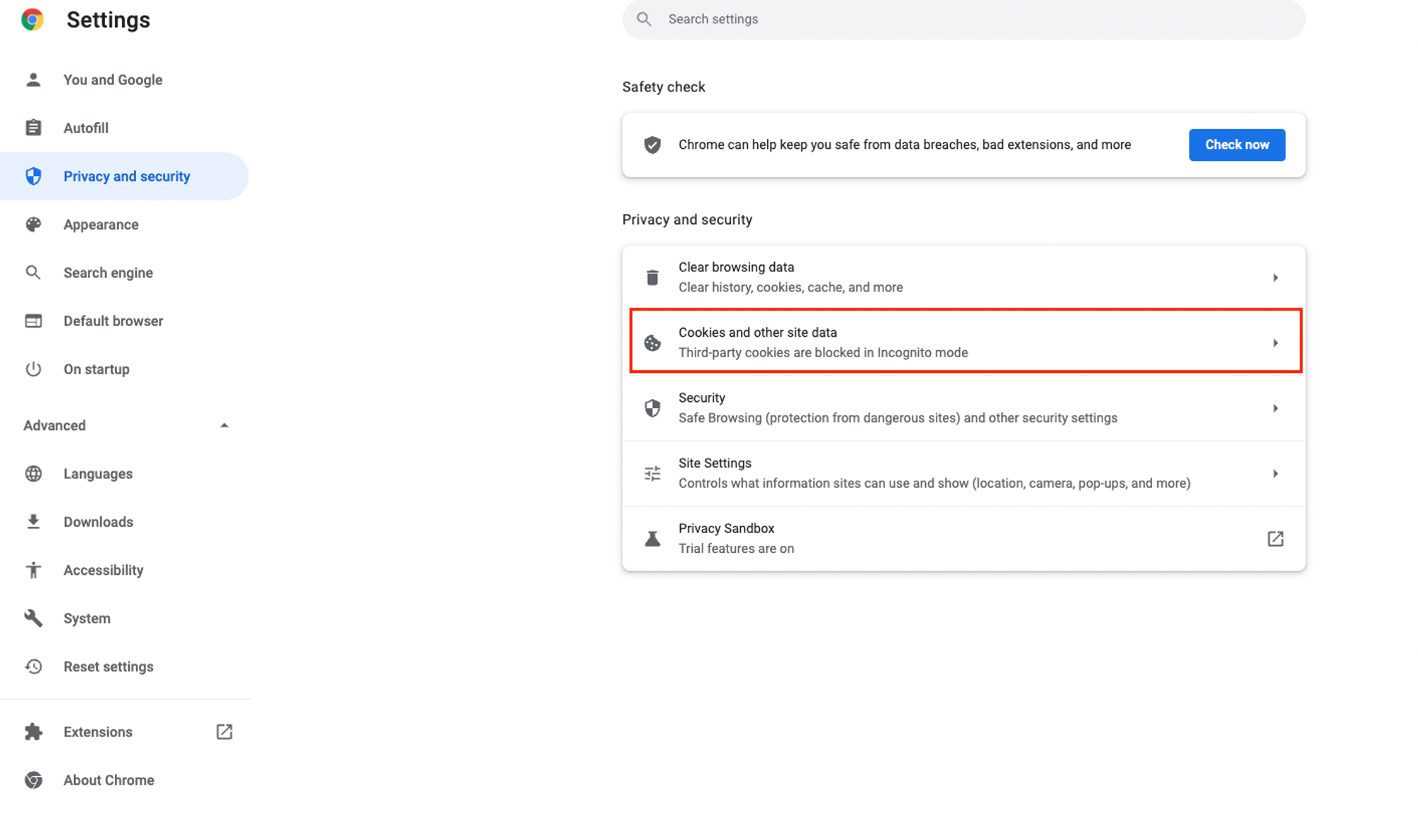The height and width of the screenshot is (840, 1418).
Task: Click the Search settings field
Action: [x=964, y=19]
